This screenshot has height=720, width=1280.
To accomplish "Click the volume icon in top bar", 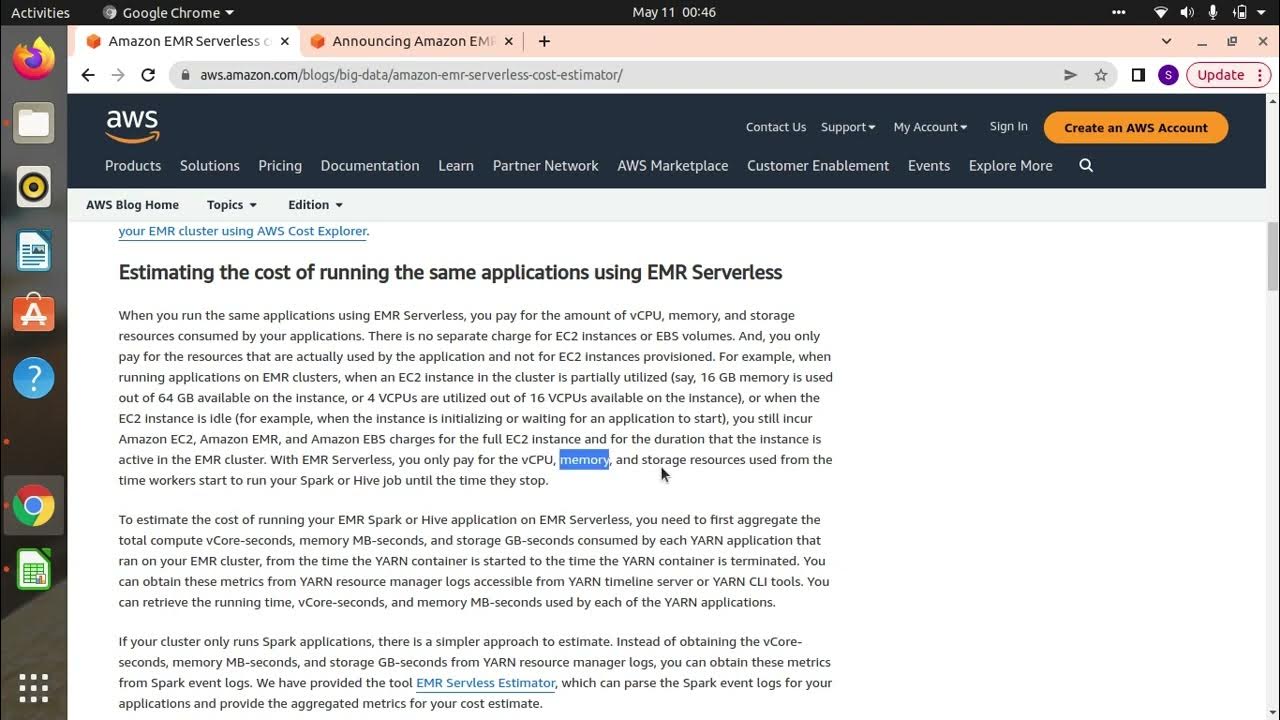I will pyautogui.click(x=1187, y=13).
